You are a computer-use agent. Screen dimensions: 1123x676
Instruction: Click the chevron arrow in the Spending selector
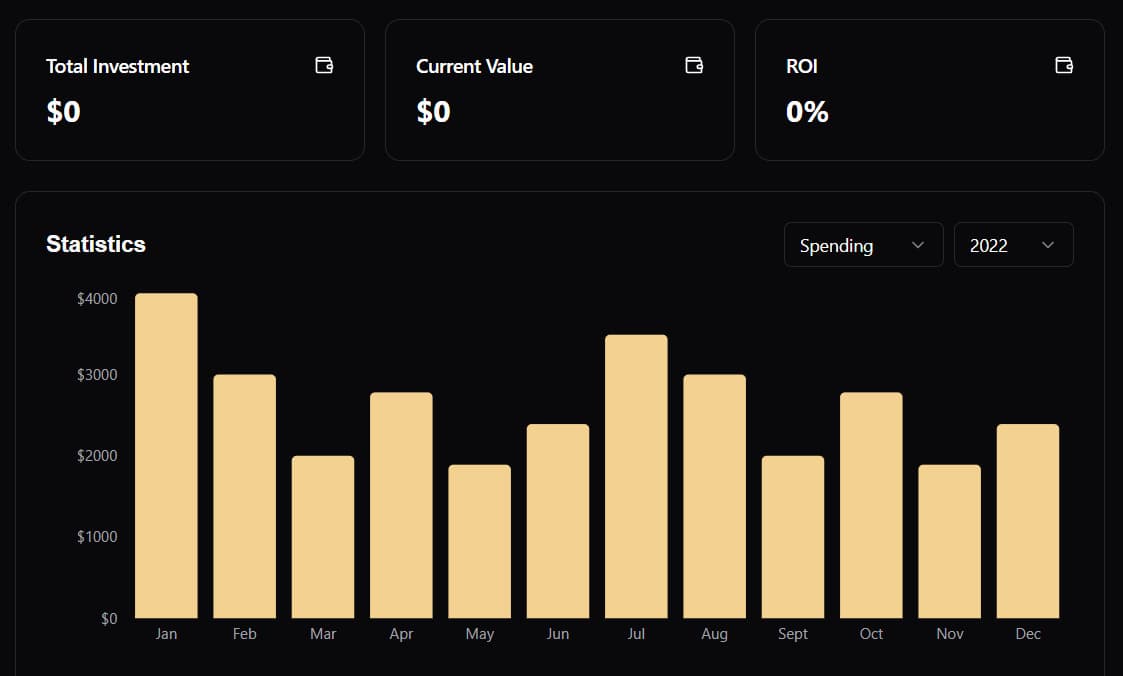(918, 245)
